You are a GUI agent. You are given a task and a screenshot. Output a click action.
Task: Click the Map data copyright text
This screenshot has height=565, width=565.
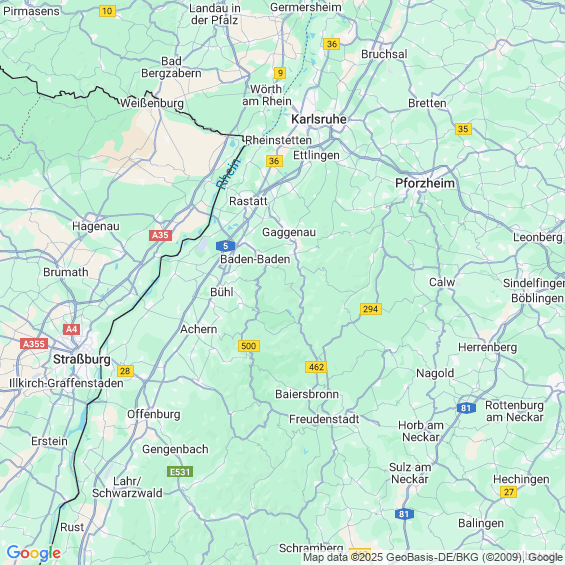(x=433, y=557)
